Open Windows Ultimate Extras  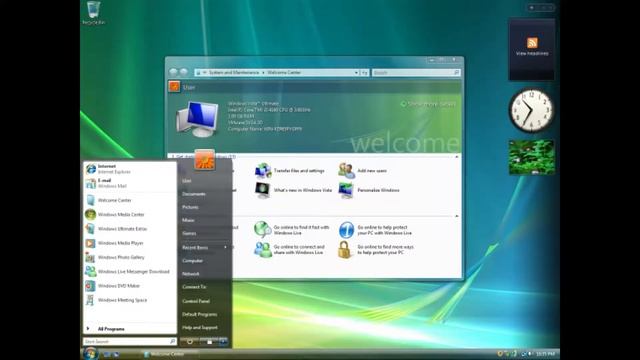click(x=130, y=229)
